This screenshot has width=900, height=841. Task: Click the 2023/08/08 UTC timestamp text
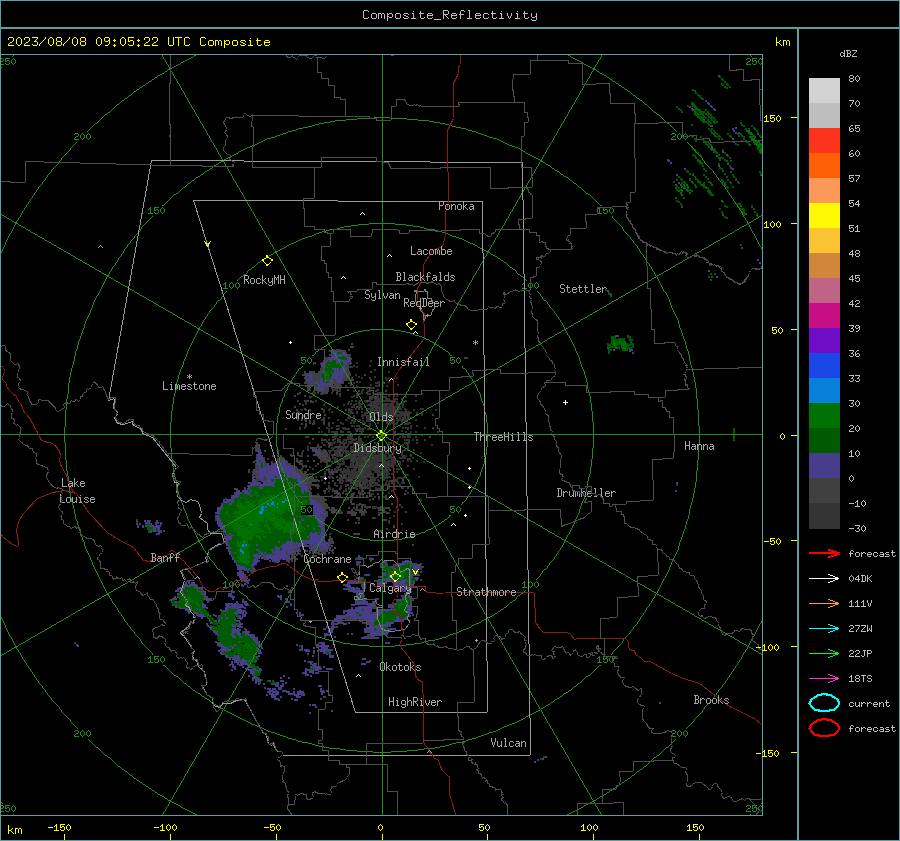click(138, 42)
